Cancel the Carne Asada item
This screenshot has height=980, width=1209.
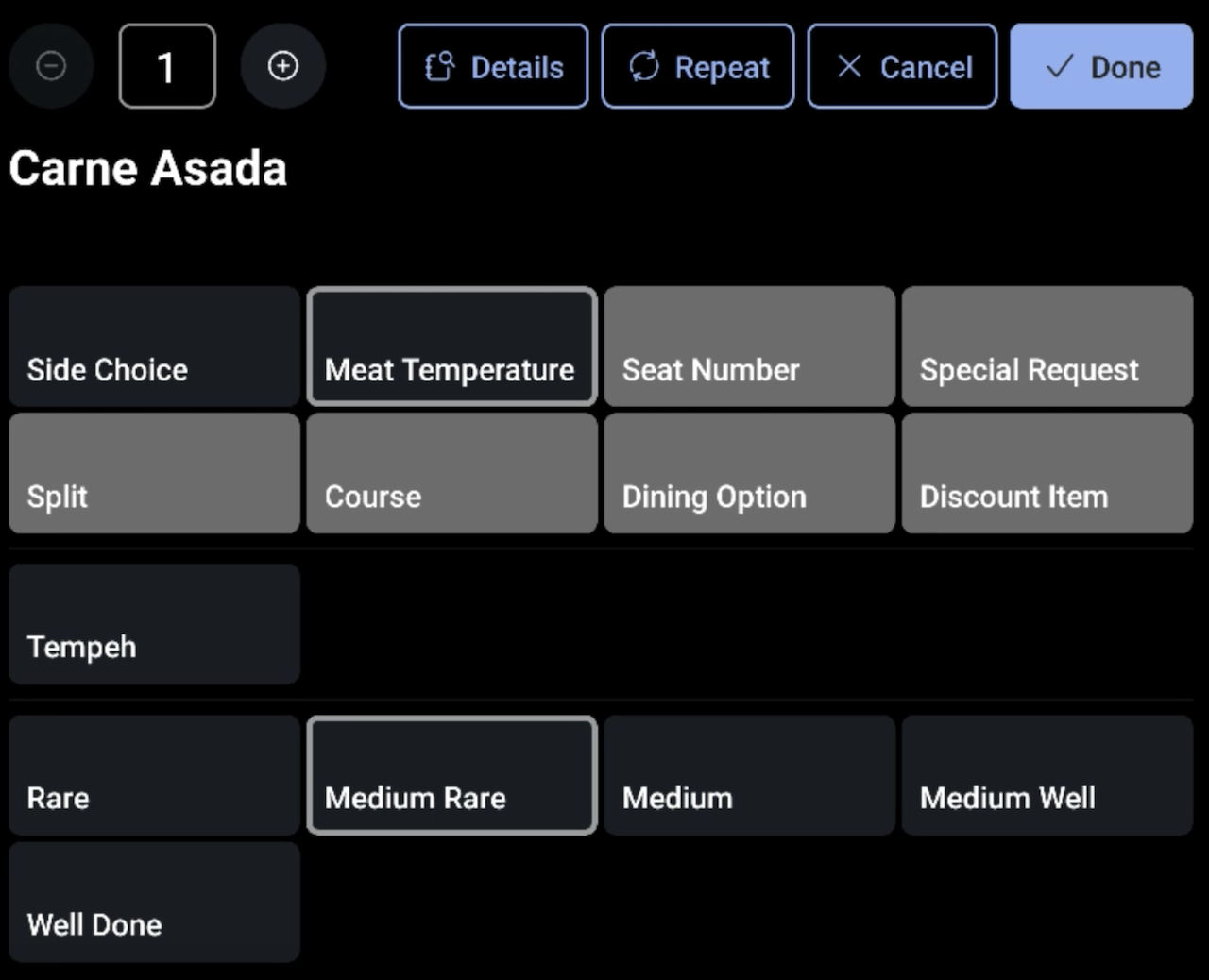pos(901,65)
